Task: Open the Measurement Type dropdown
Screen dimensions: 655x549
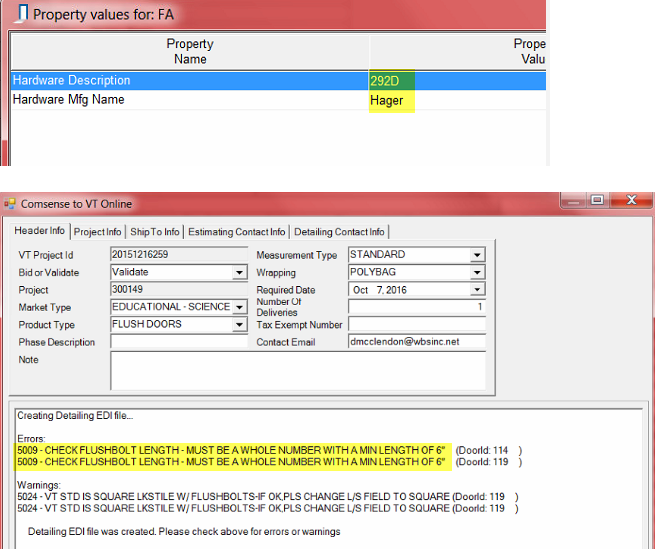Action: point(477,255)
